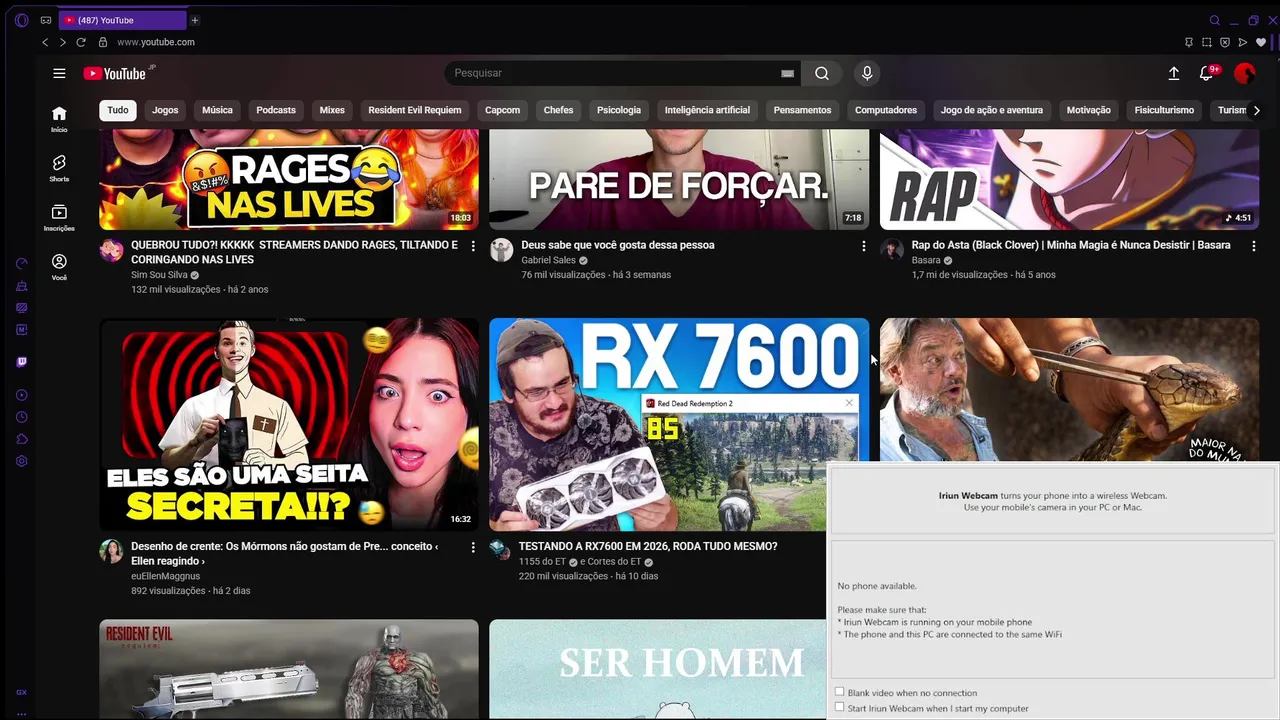
Task: Open the lizard and man video thumbnail
Action: (x=1069, y=390)
